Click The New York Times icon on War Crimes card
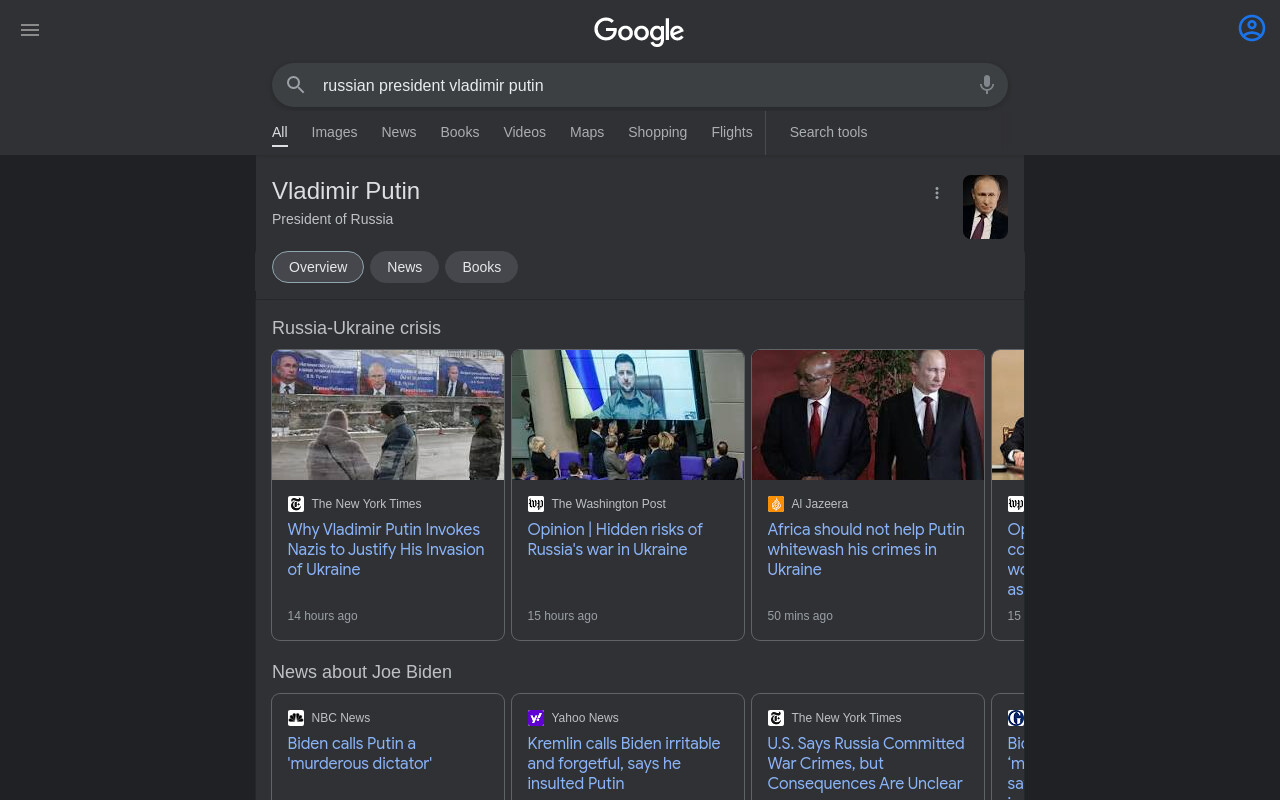The image size is (1280, 800). (x=776, y=718)
